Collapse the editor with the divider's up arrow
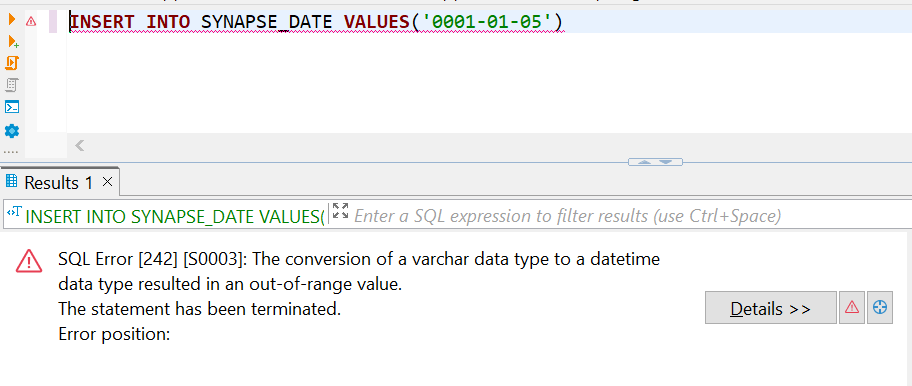912x386 pixels. click(x=644, y=162)
